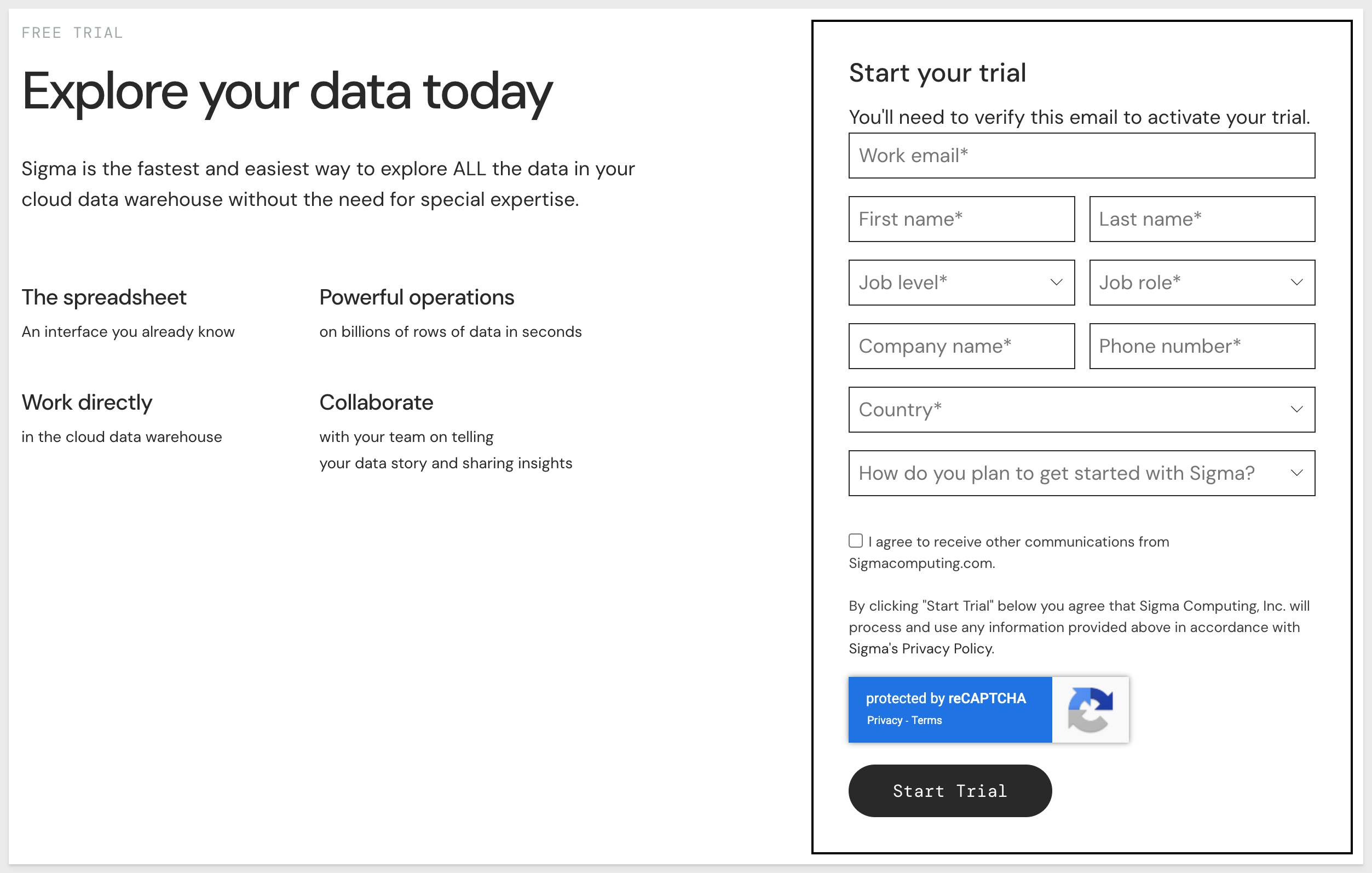Tick the agree to receive communications checkbox
This screenshot has width=1372, height=873.
coord(856,540)
